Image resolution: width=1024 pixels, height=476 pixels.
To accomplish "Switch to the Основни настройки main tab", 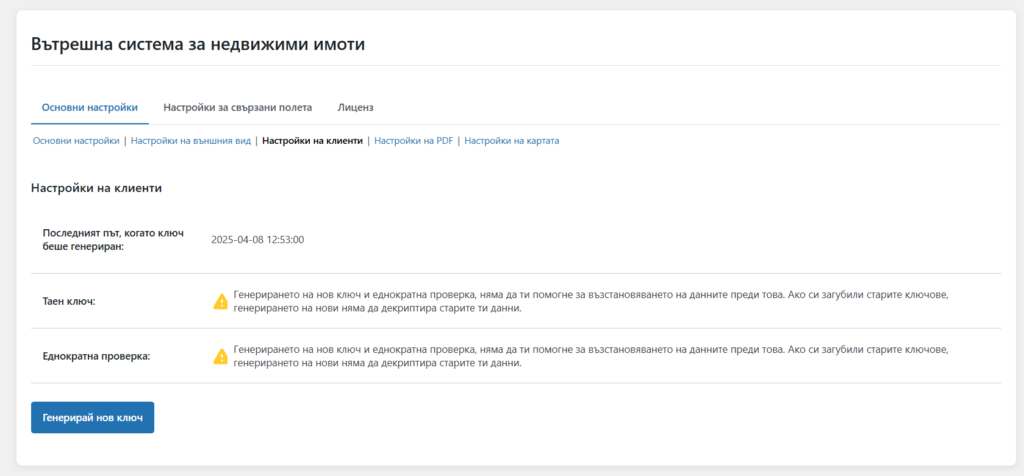I will tap(90, 107).
